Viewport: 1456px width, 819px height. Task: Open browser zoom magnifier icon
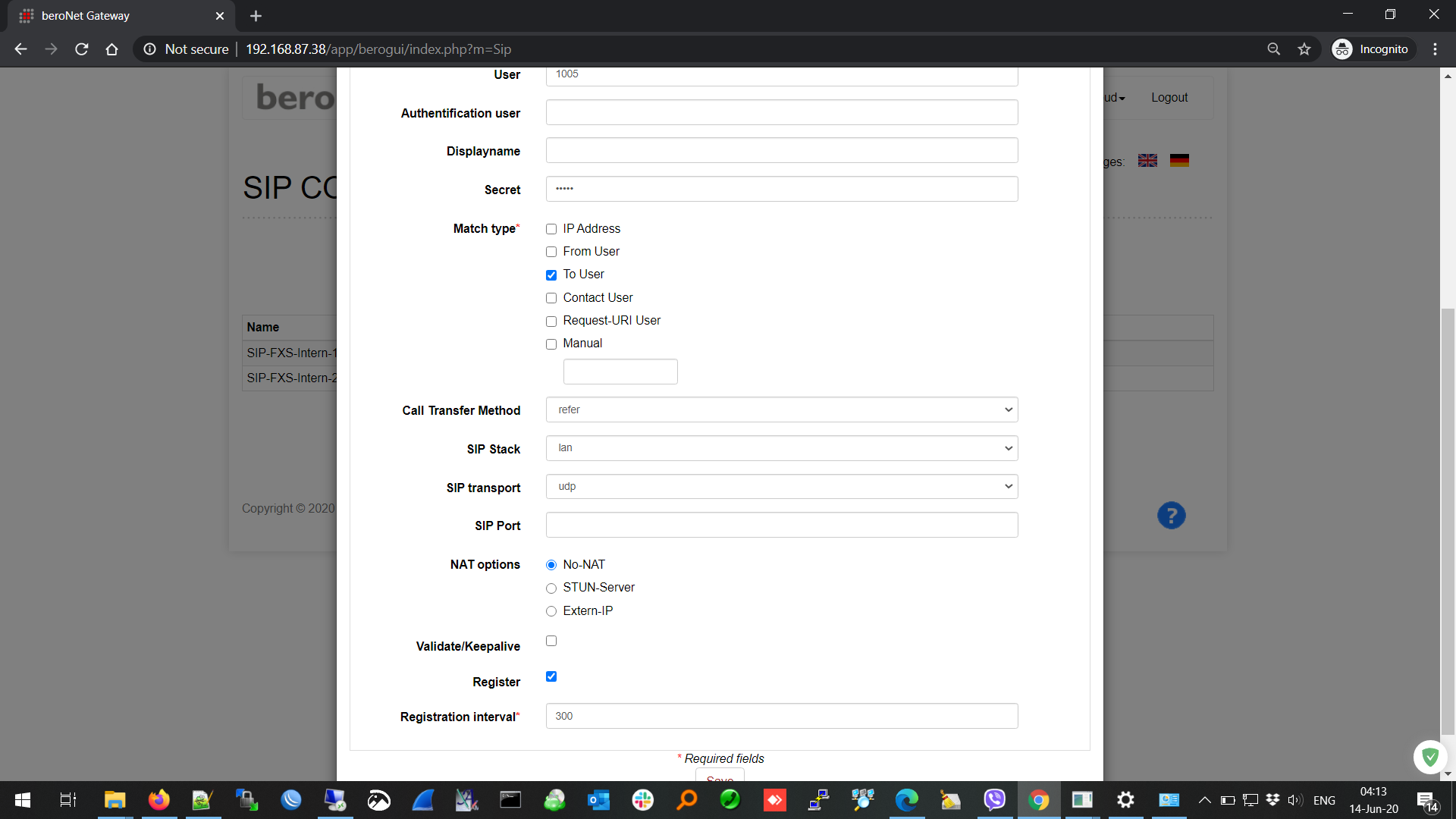(1274, 49)
